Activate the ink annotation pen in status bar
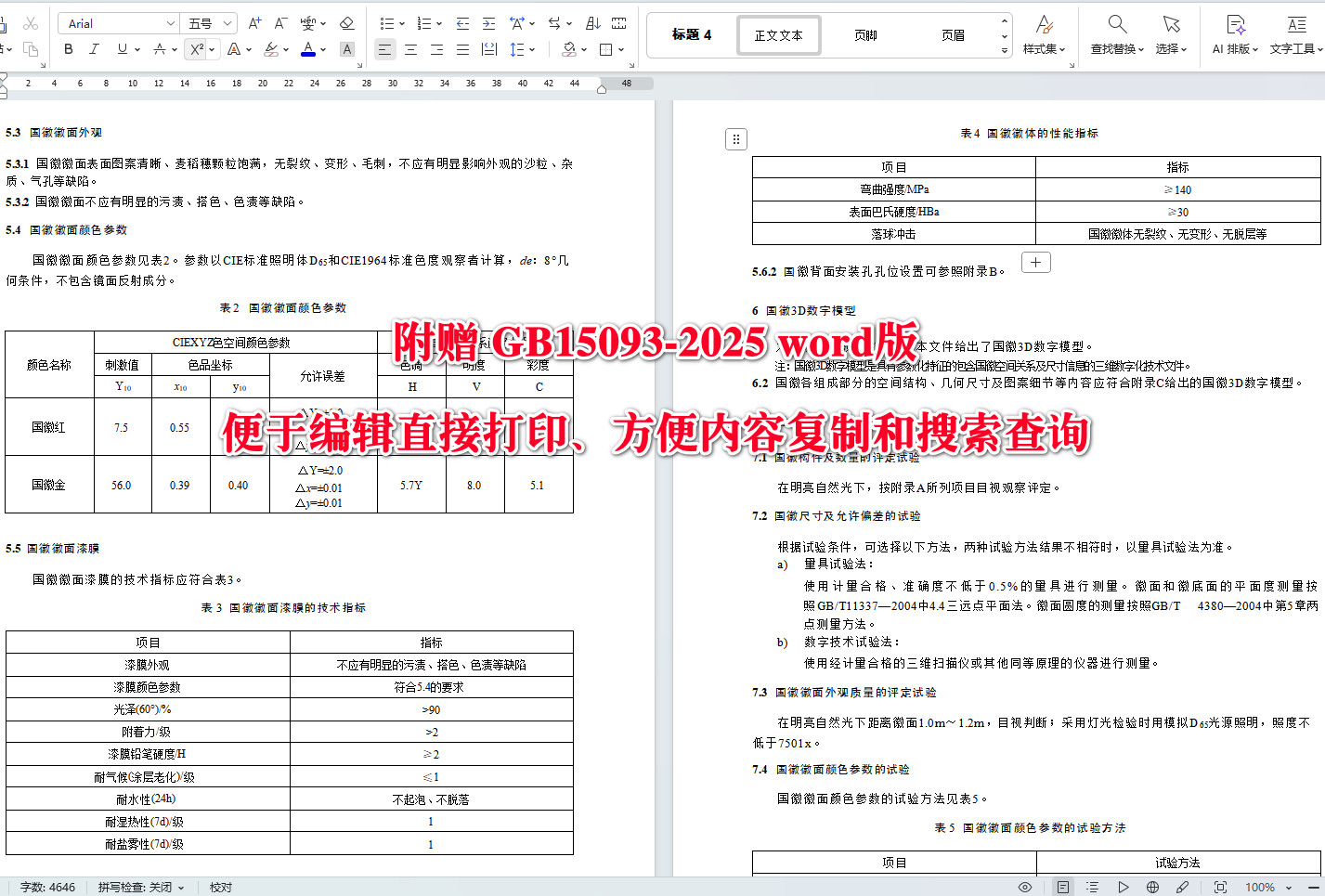Screen dimensions: 1325x896 click(1181, 887)
